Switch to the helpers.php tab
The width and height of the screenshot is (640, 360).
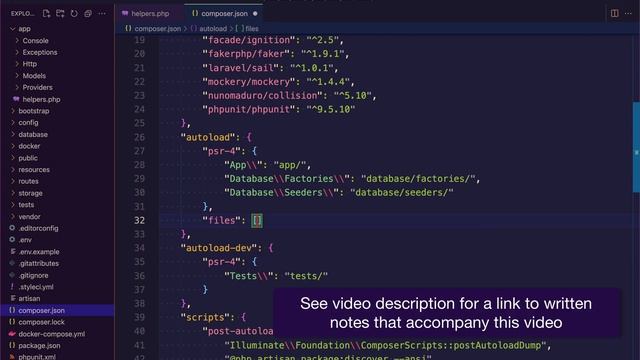click(150, 13)
